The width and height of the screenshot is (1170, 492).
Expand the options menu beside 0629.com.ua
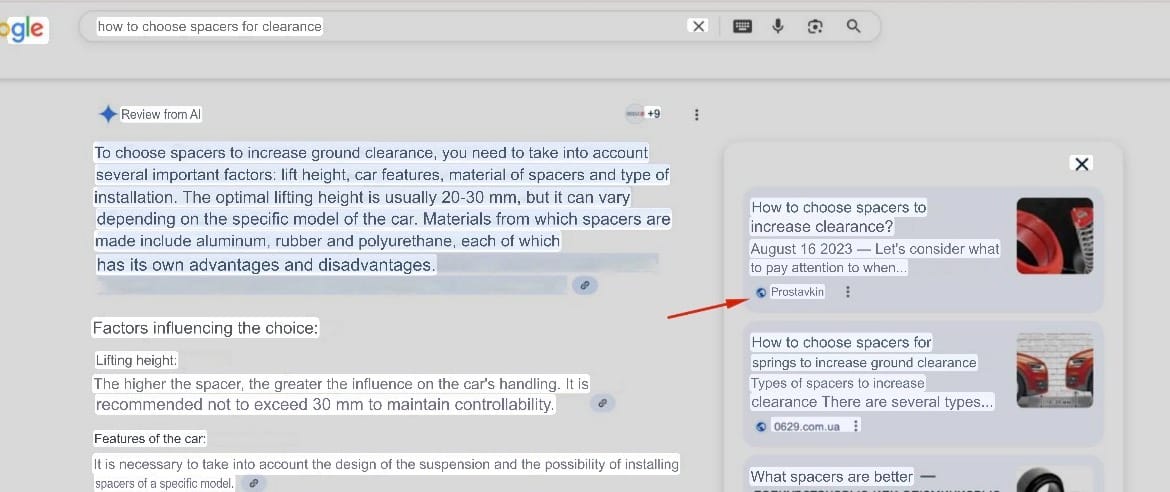[x=856, y=426]
